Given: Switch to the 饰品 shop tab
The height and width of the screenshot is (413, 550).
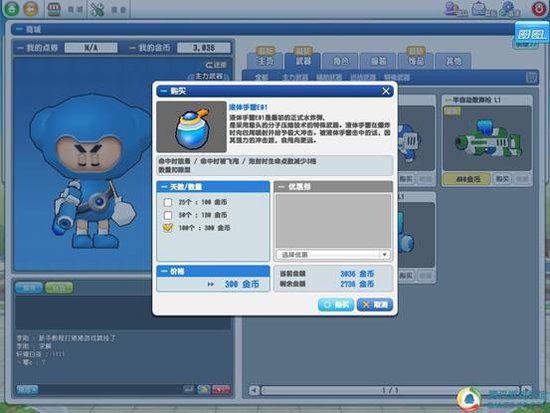Looking at the screenshot, I should click(416, 61).
